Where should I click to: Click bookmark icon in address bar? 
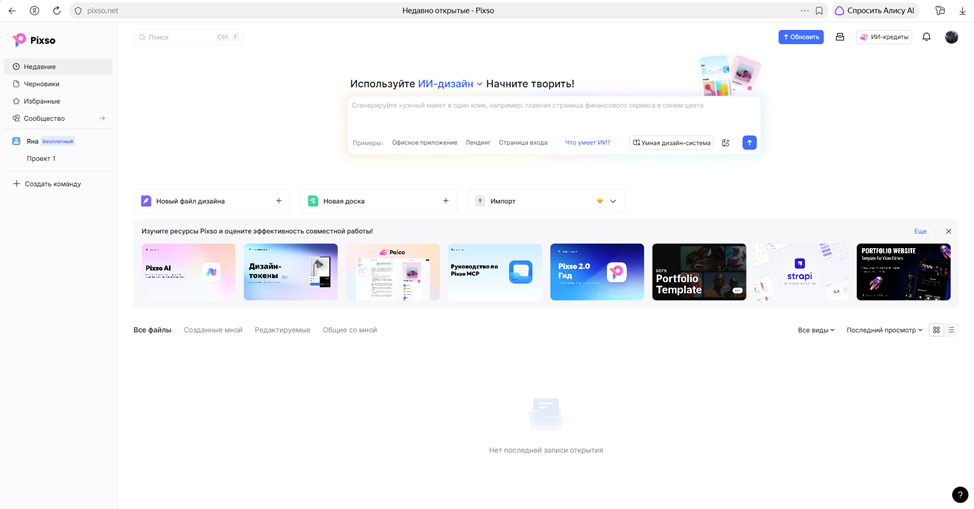coord(819,11)
